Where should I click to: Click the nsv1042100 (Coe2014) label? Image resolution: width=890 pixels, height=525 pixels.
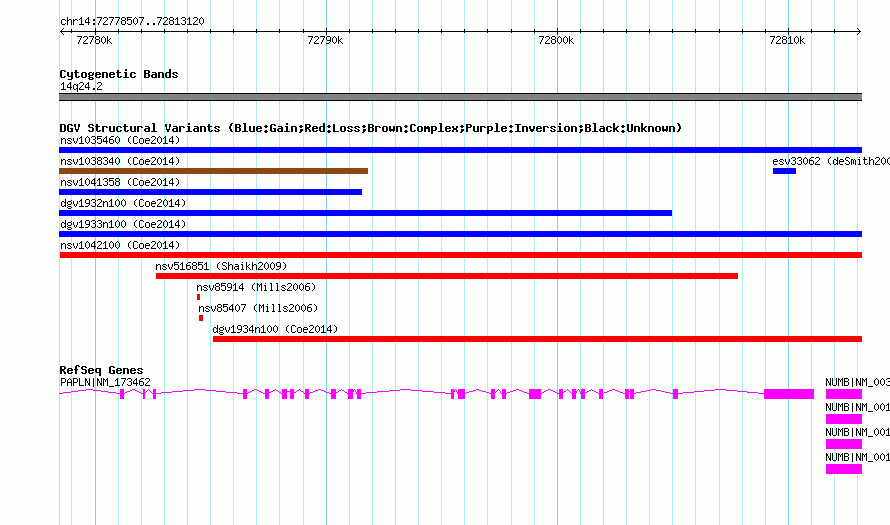(120, 245)
